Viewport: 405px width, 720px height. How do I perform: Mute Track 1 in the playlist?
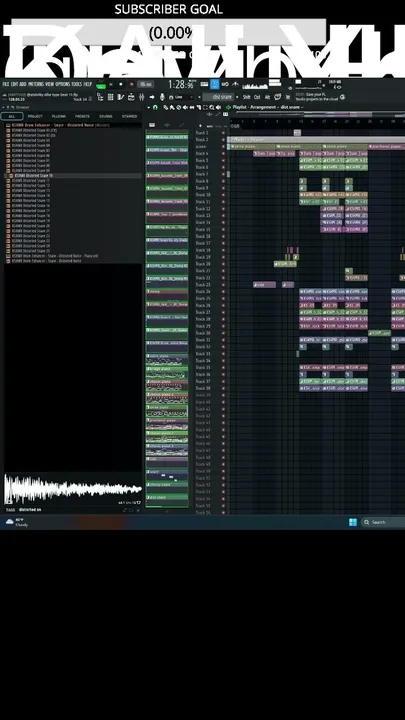pos(224,133)
